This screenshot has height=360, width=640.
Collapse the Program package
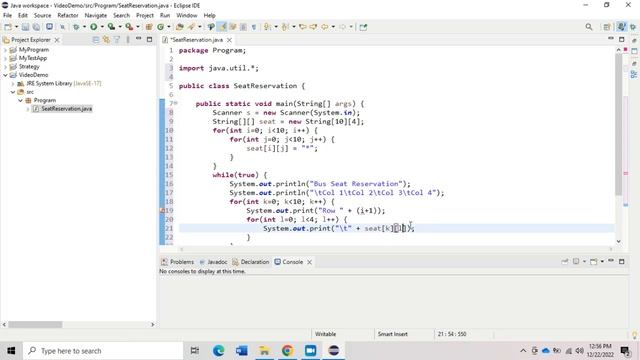pos(20,100)
